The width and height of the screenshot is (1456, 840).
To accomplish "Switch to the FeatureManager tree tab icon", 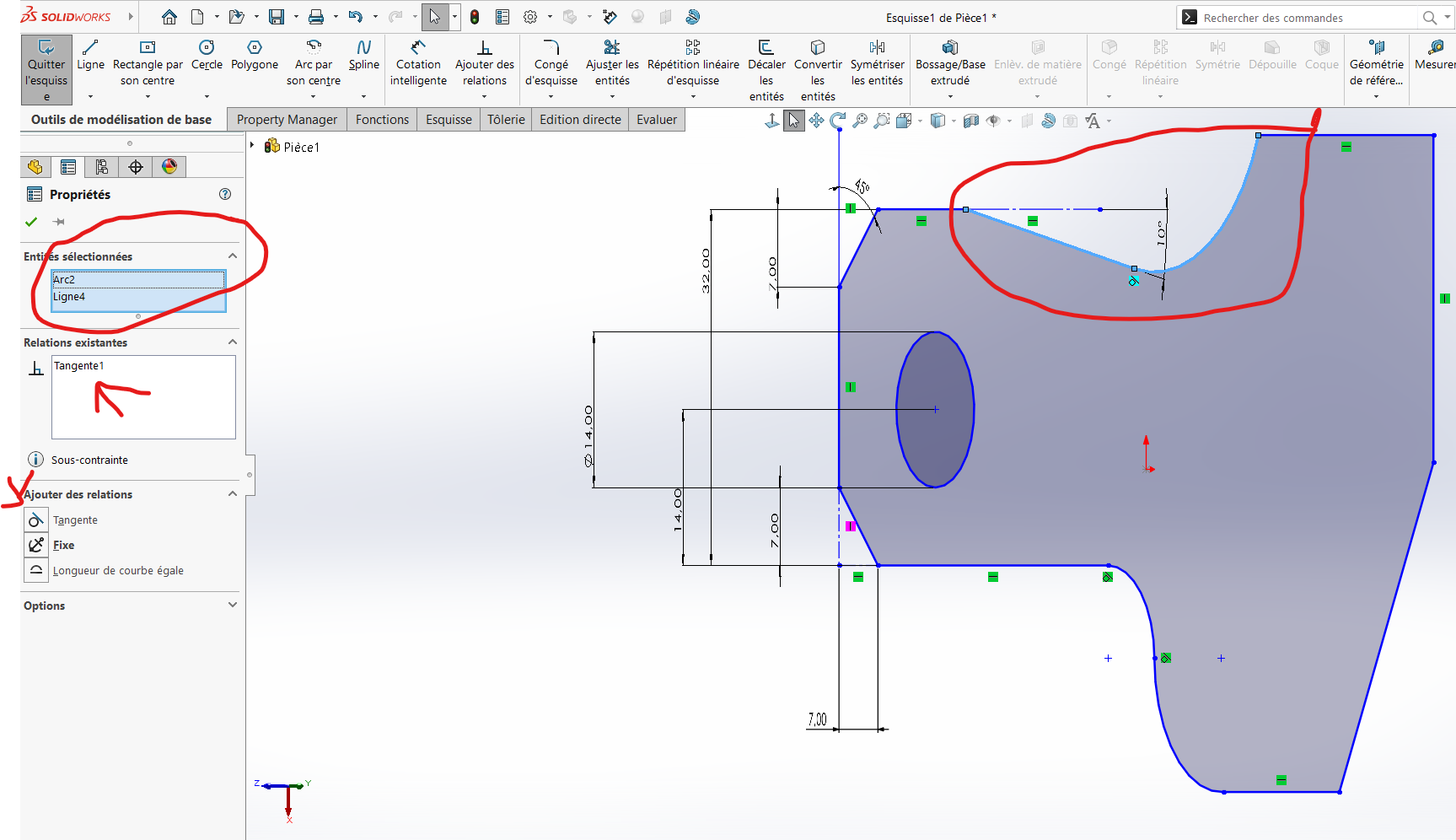I will click(35, 167).
